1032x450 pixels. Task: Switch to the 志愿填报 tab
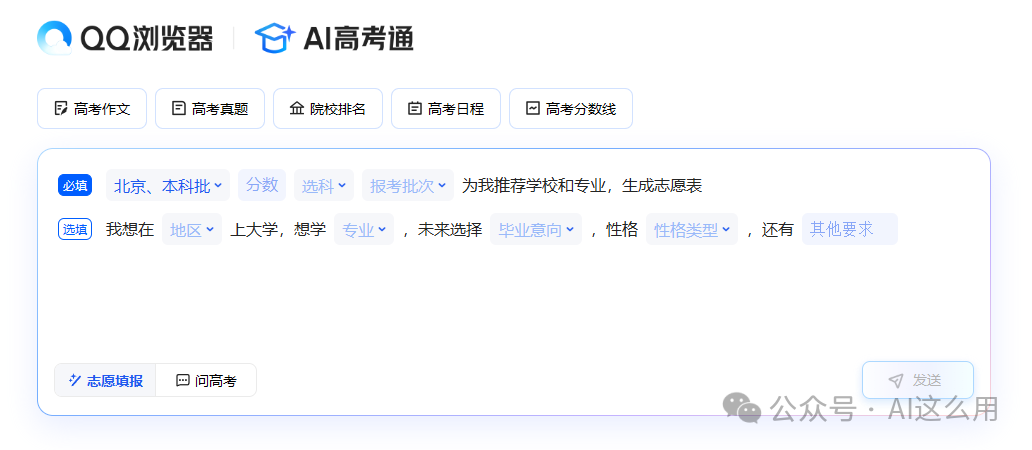(x=105, y=381)
